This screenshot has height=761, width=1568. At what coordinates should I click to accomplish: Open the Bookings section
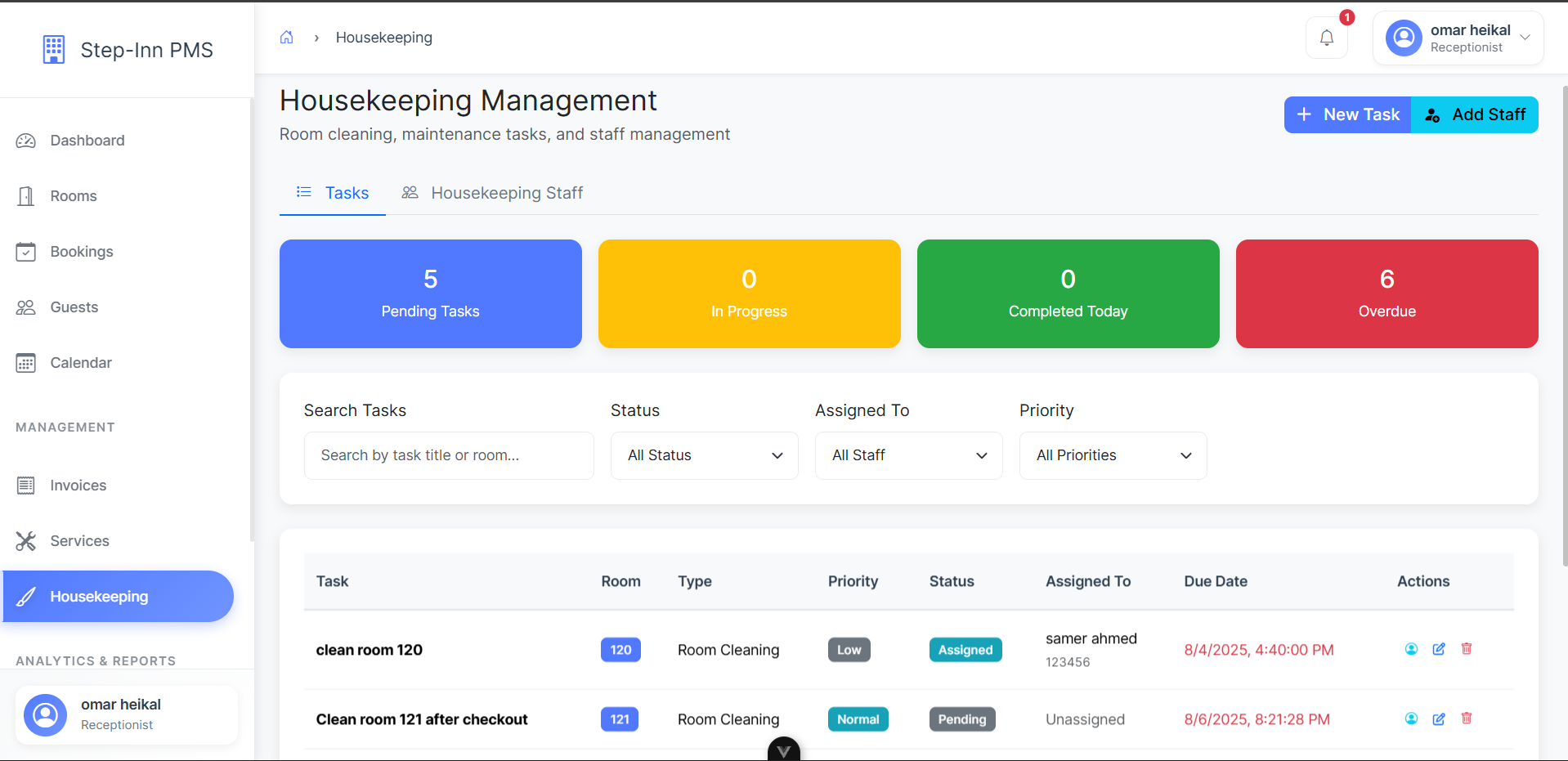coord(82,251)
